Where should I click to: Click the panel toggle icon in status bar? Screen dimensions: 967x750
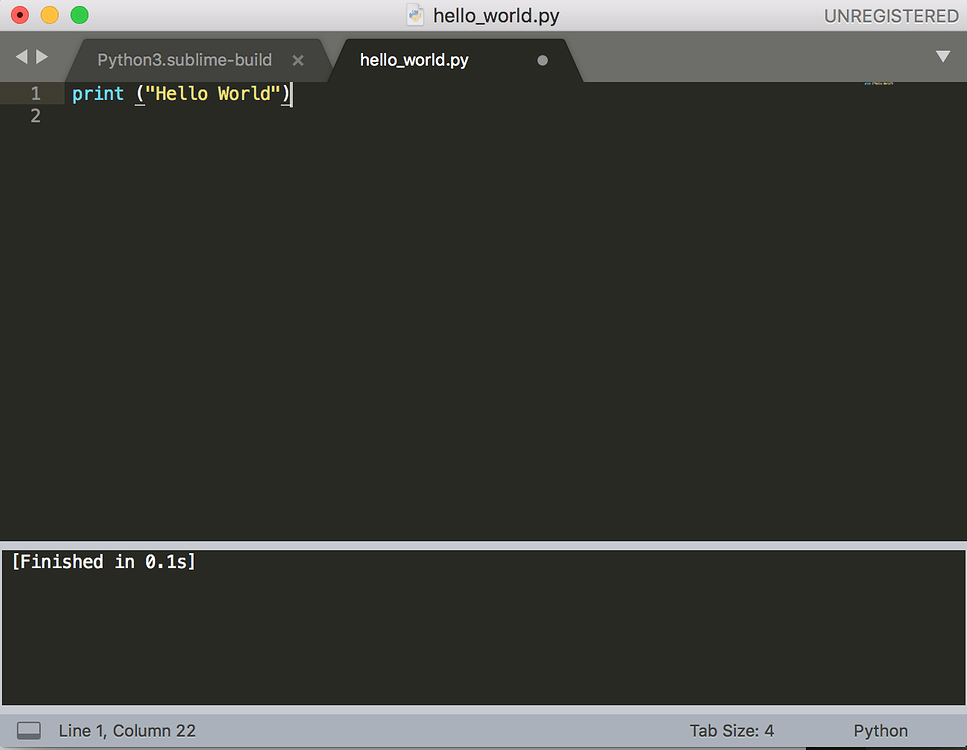pos(28,730)
